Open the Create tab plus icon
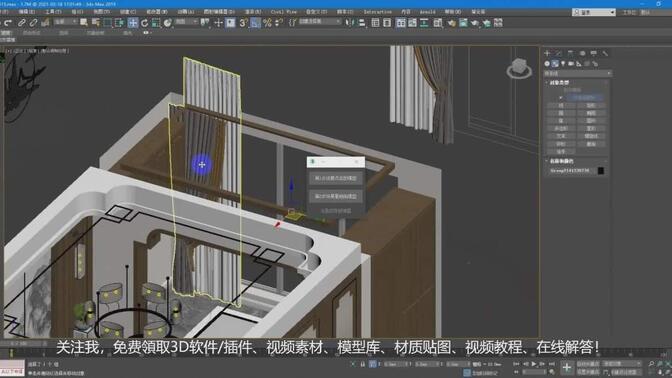672x378 pixels. (x=547, y=53)
